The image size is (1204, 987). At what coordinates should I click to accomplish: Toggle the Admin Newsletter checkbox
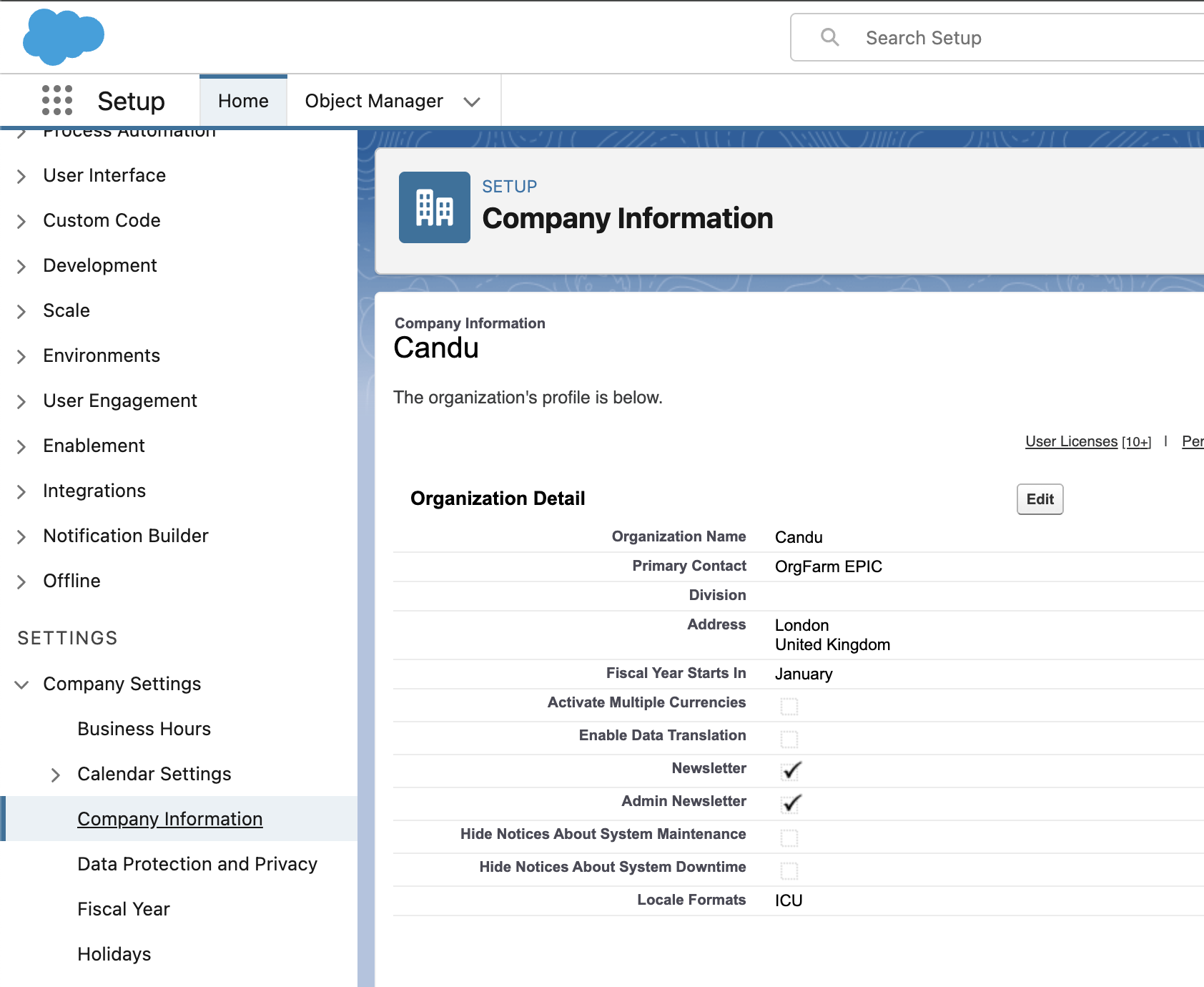pyautogui.click(x=791, y=803)
